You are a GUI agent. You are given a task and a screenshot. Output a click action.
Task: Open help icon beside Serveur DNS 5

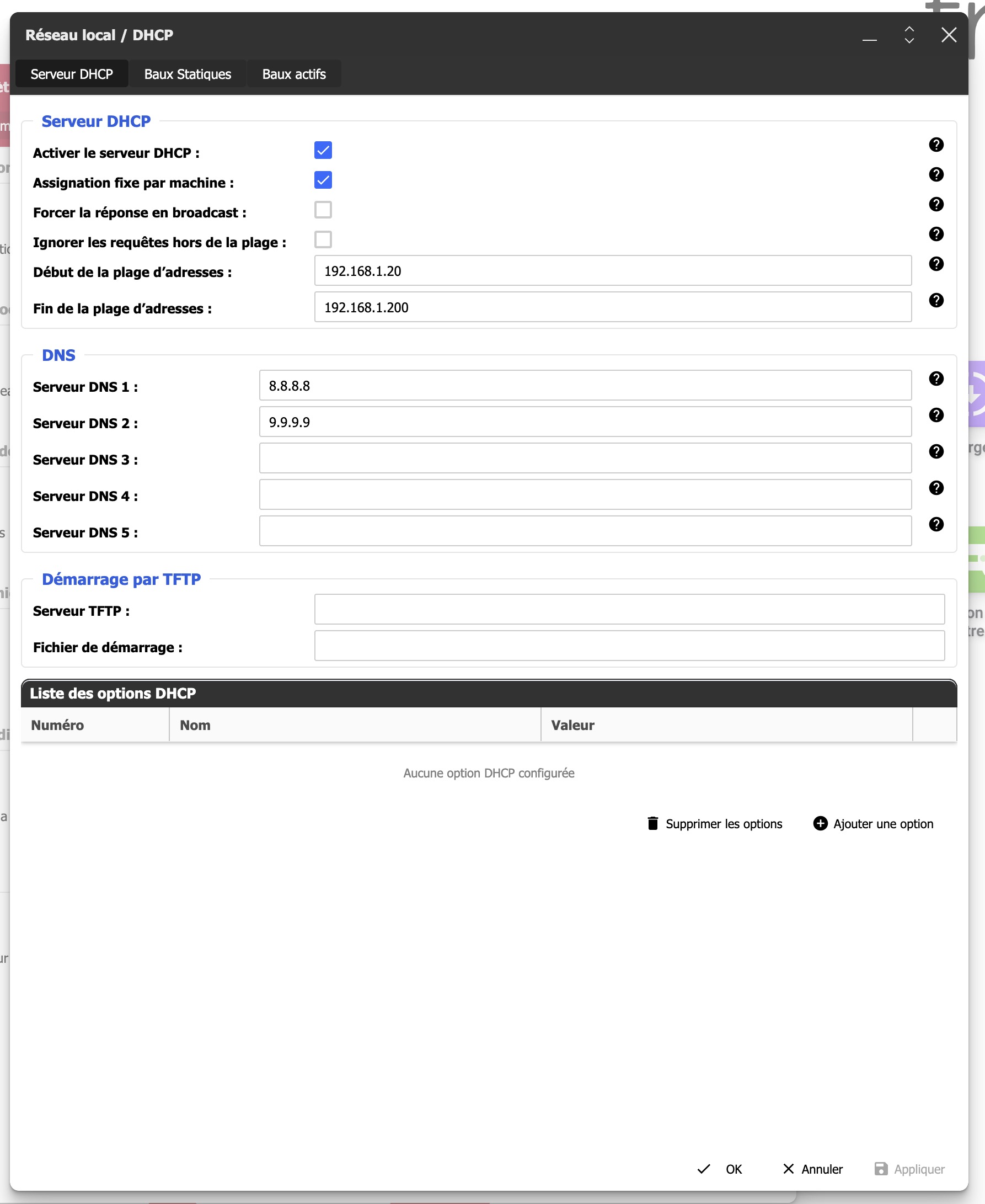[936, 524]
